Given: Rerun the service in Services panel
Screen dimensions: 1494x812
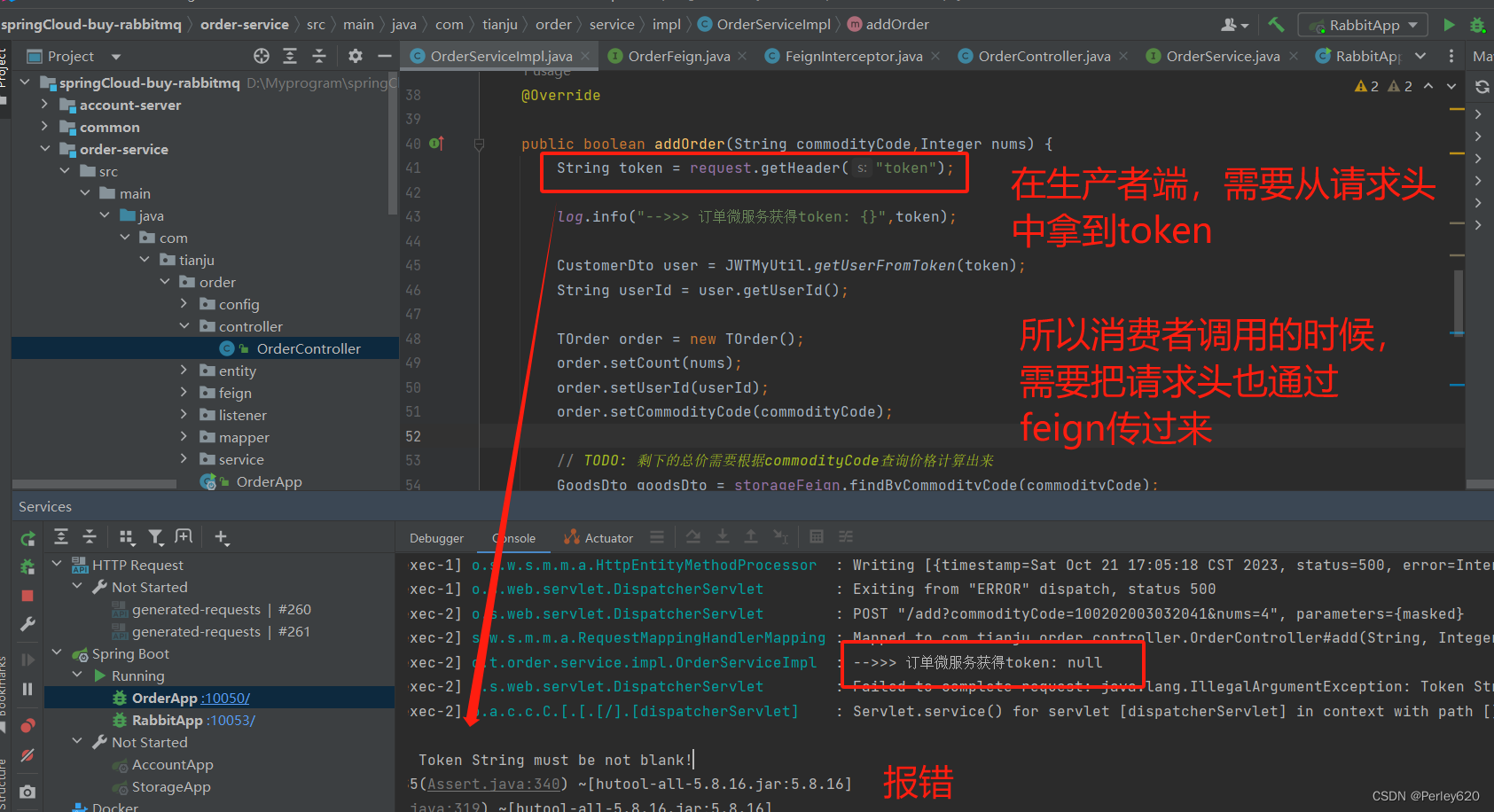Looking at the screenshot, I should pos(27,538).
